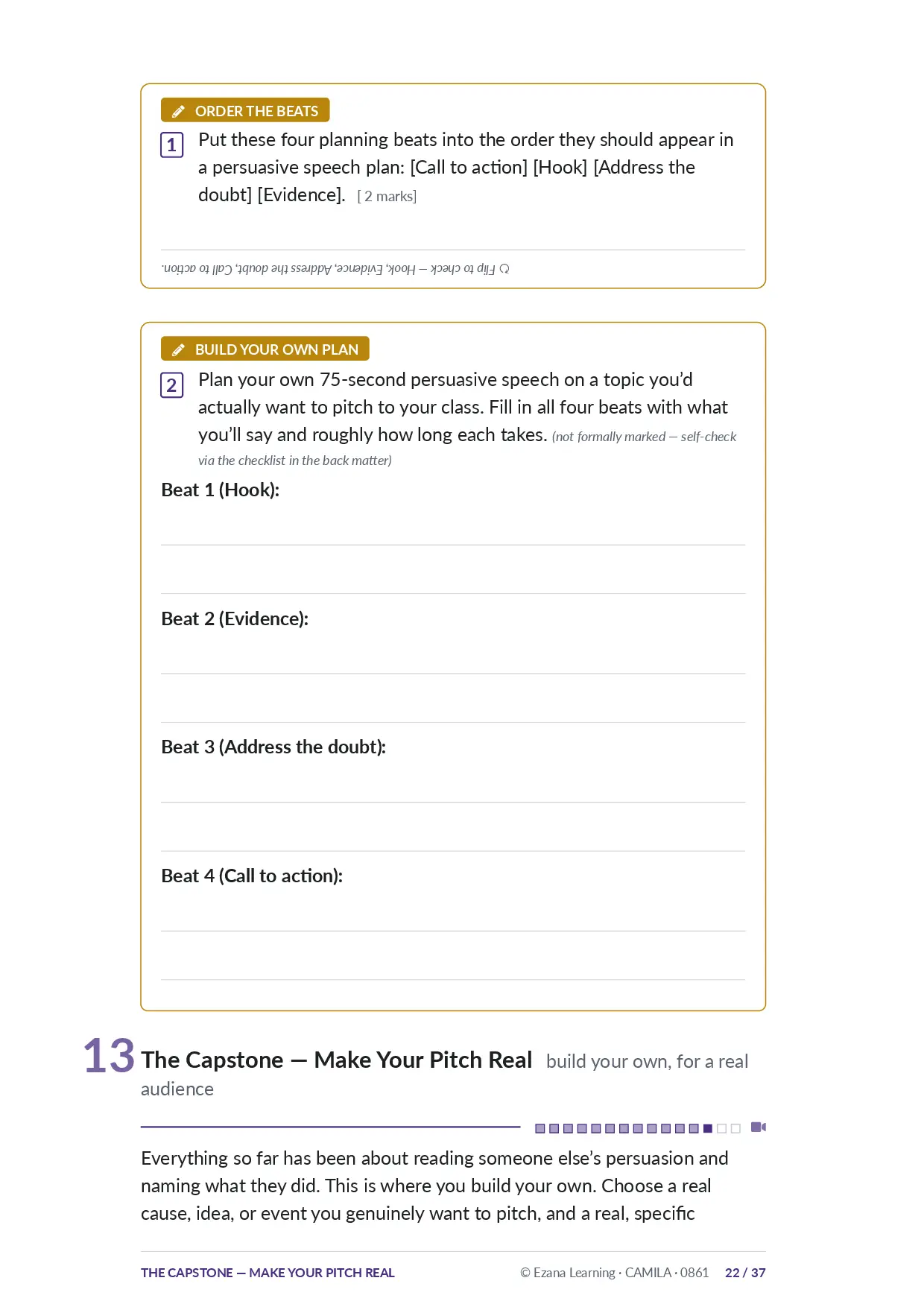Click the page number 22 / 37
924x1307 pixels.
(x=745, y=1273)
